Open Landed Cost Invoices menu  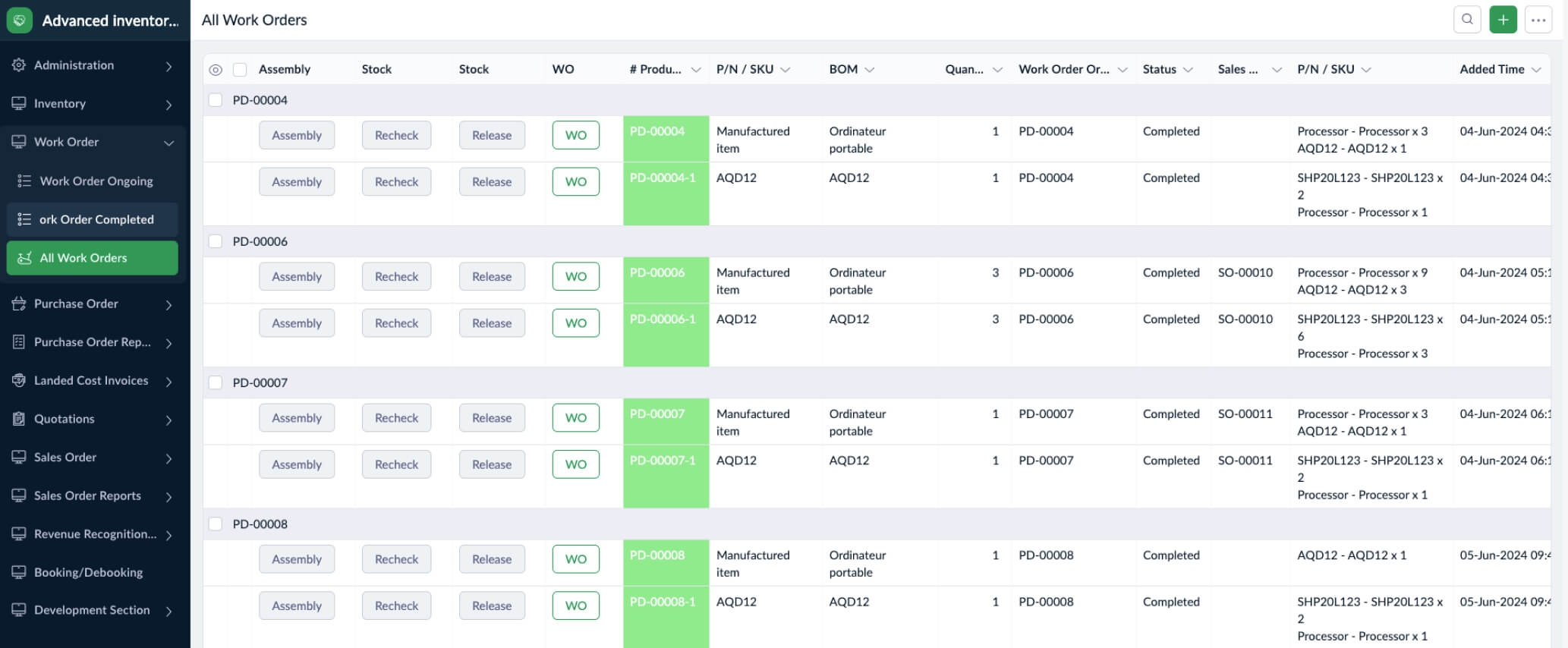point(92,380)
